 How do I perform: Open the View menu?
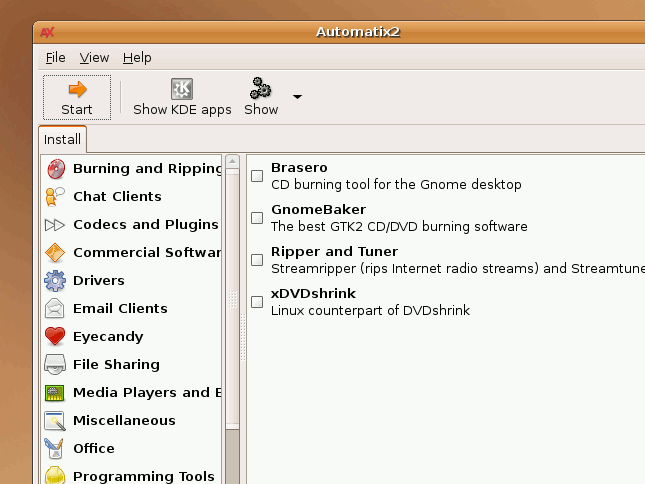pos(94,58)
